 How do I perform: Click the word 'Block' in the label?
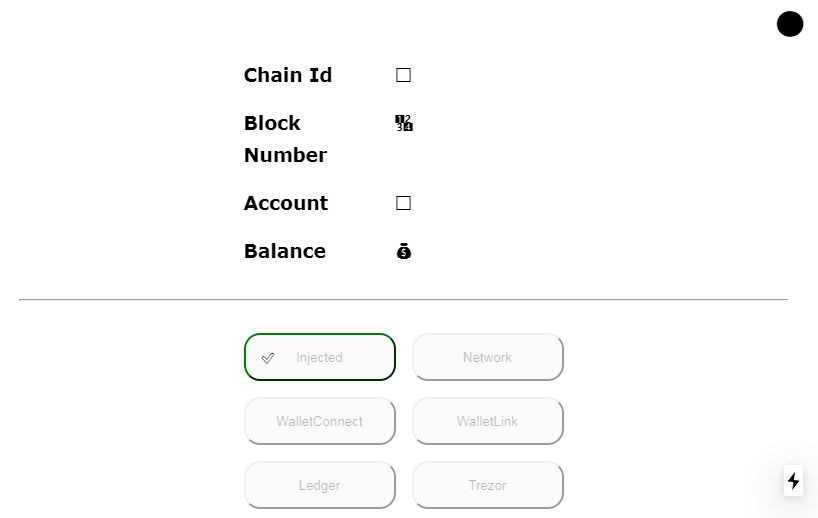(x=272, y=123)
